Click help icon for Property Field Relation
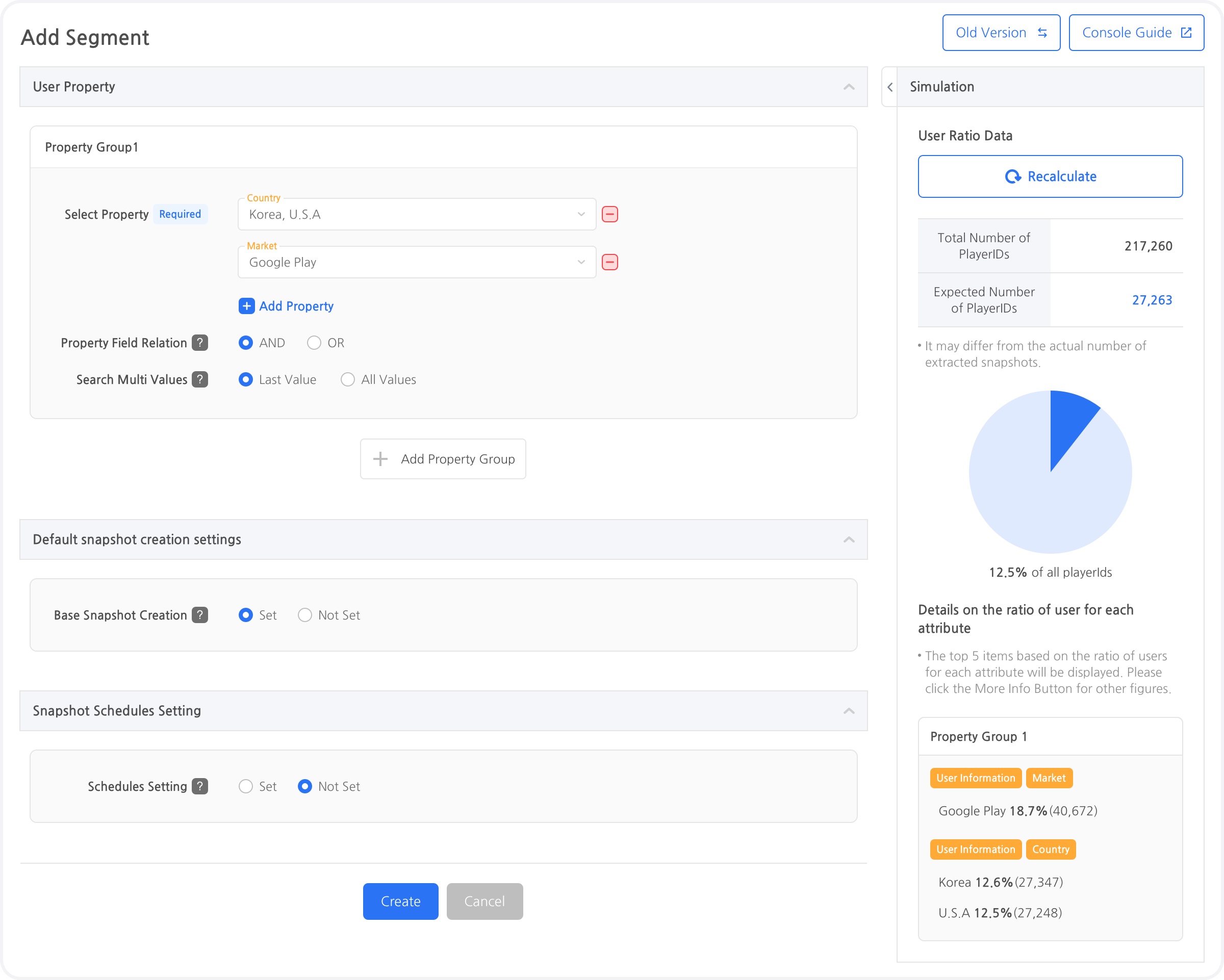The height and width of the screenshot is (980, 1224). coord(200,343)
